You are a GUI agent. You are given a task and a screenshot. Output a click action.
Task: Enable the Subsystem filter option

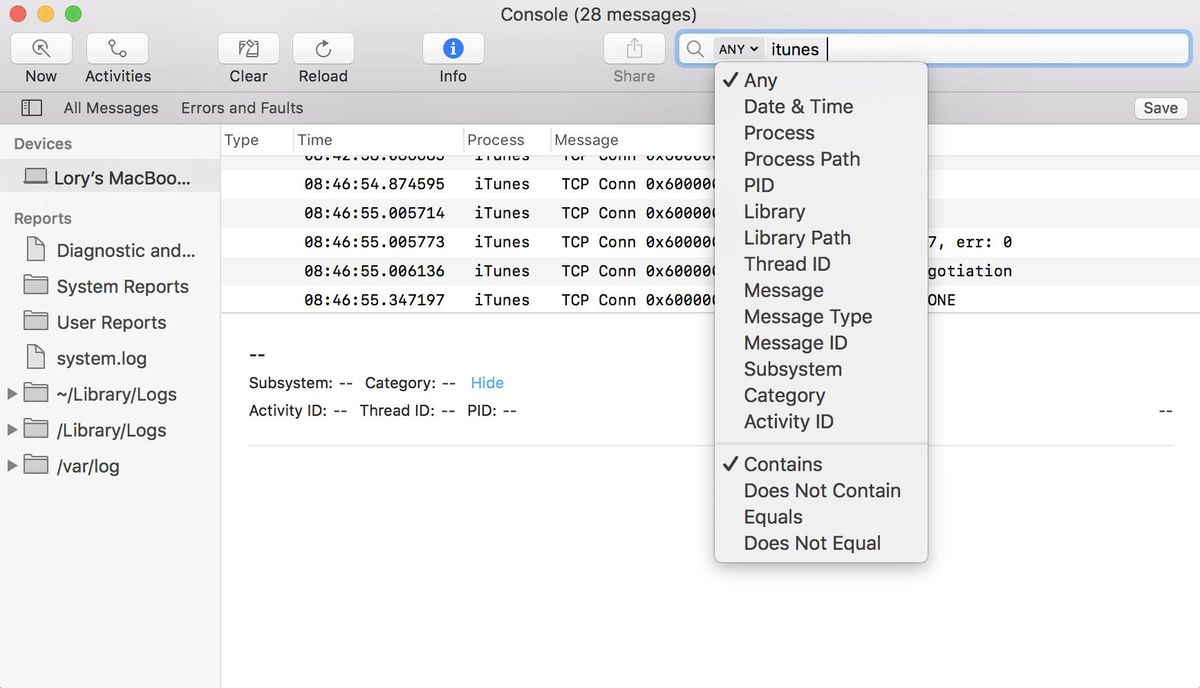tap(792, 369)
